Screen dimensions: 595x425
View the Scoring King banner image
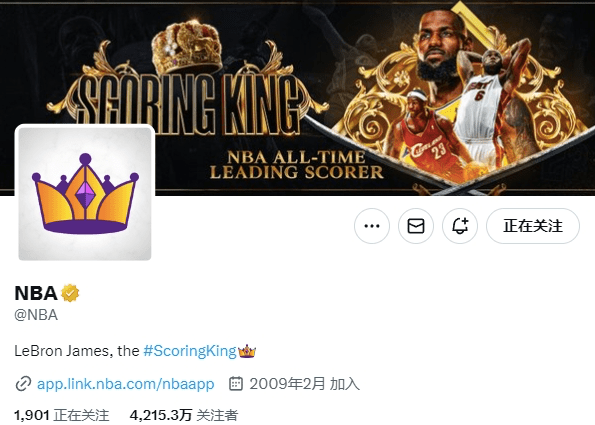(x=298, y=98)
